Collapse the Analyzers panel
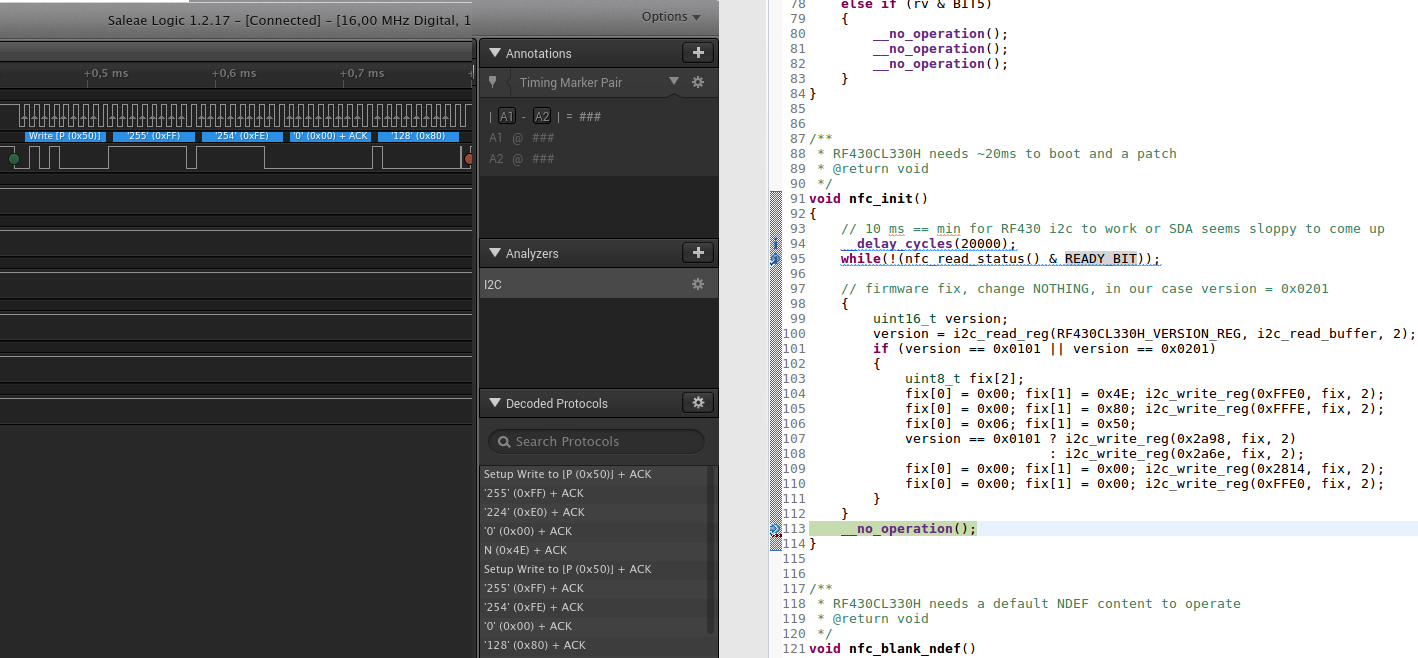The image size is (1418, 658). [494, 254]
